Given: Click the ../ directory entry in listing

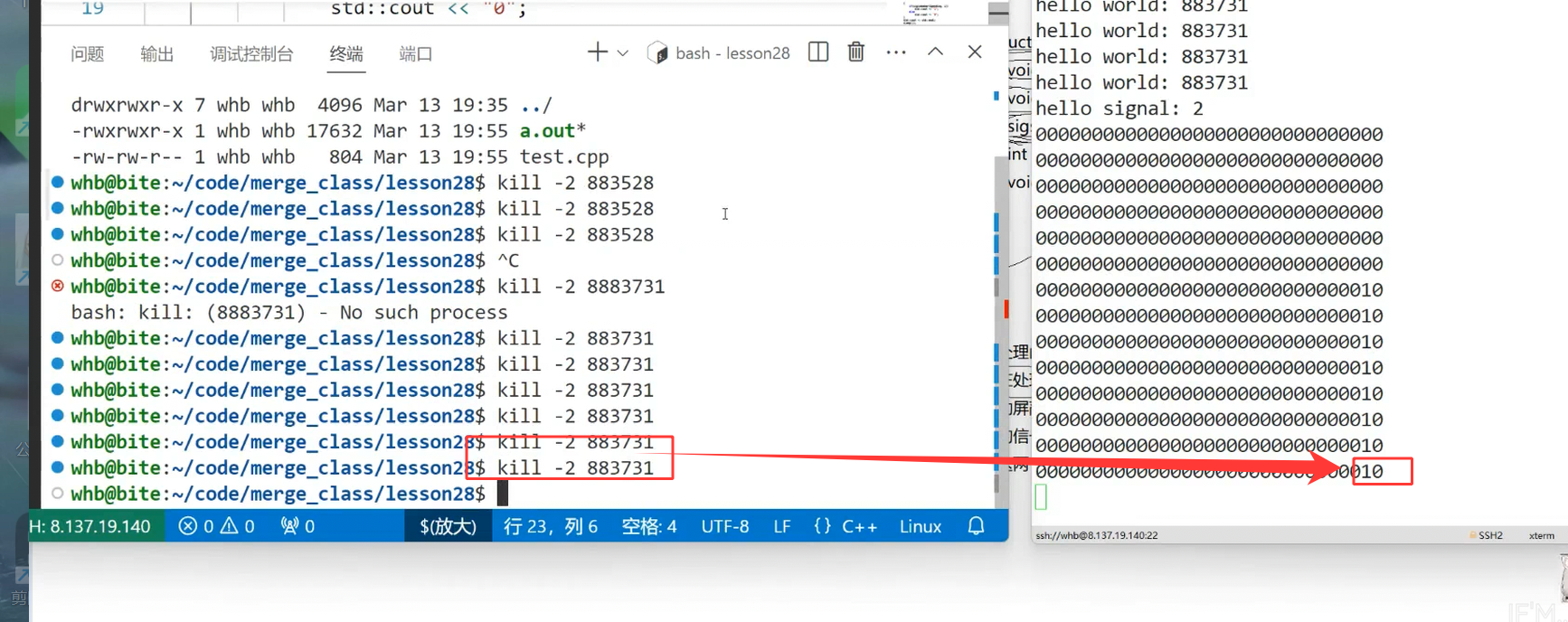Looking at the screenshot, I should (536, 105).
